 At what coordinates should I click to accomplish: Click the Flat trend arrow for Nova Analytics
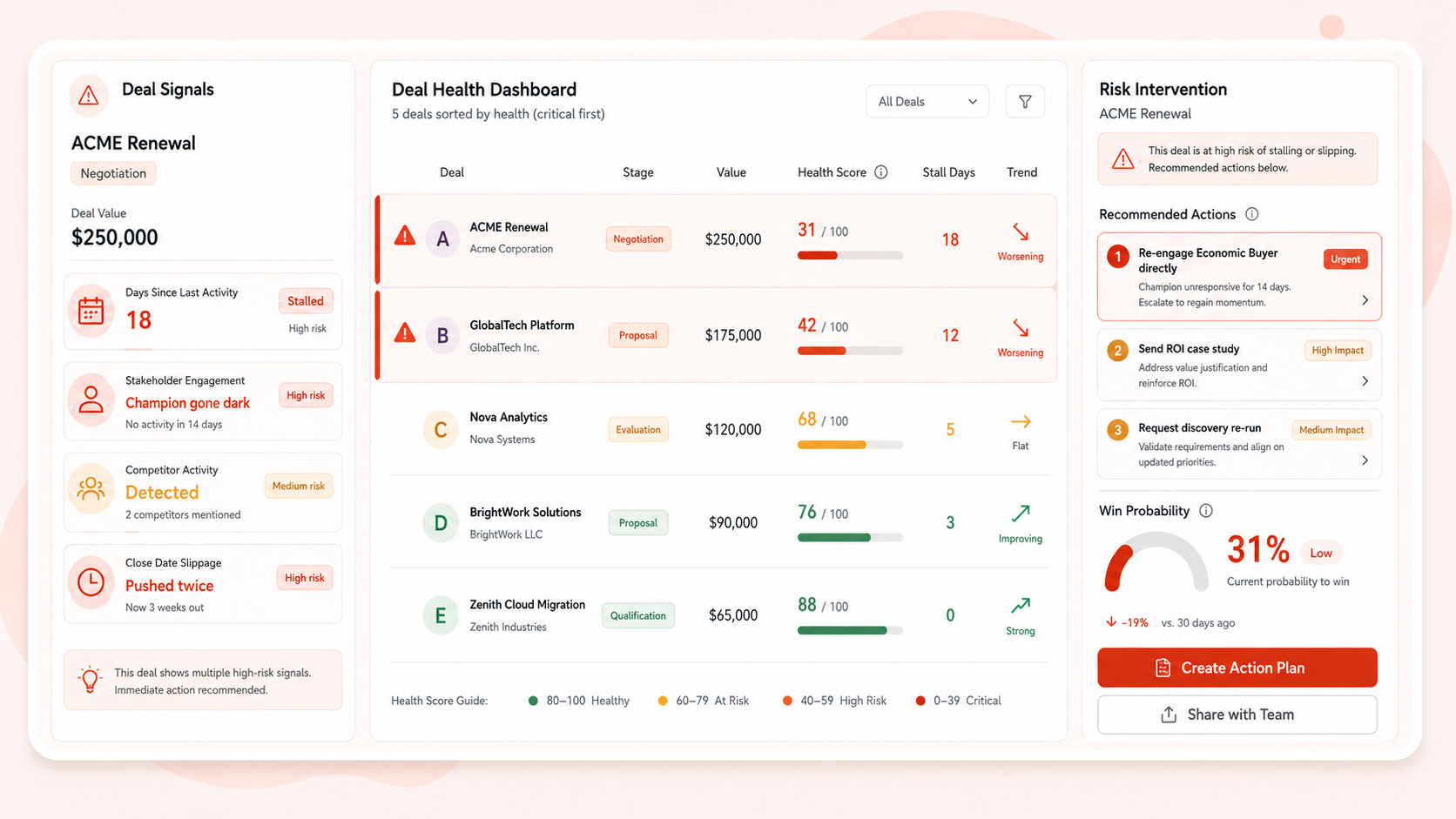1021,422
